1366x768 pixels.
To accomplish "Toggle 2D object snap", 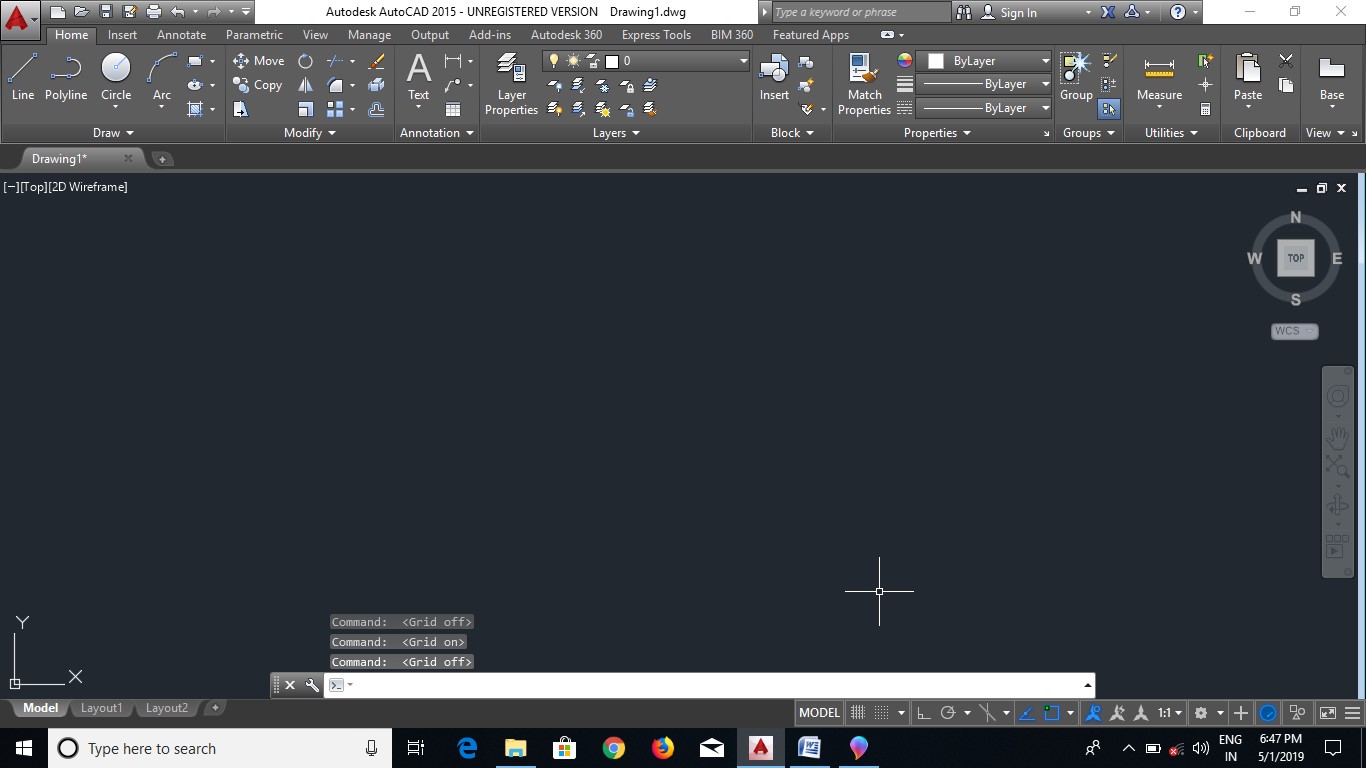I will click(x=1051, y=713).
